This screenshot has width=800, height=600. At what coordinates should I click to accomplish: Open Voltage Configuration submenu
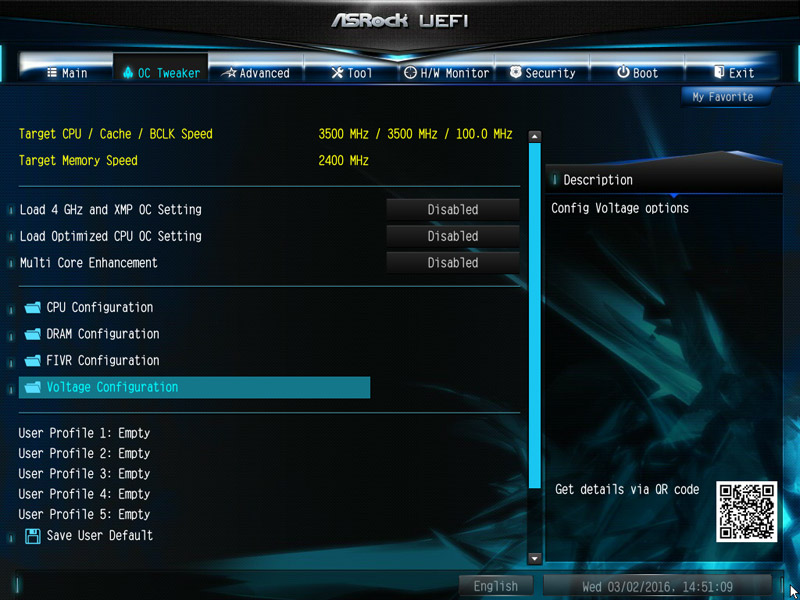[x=194, y=387]
